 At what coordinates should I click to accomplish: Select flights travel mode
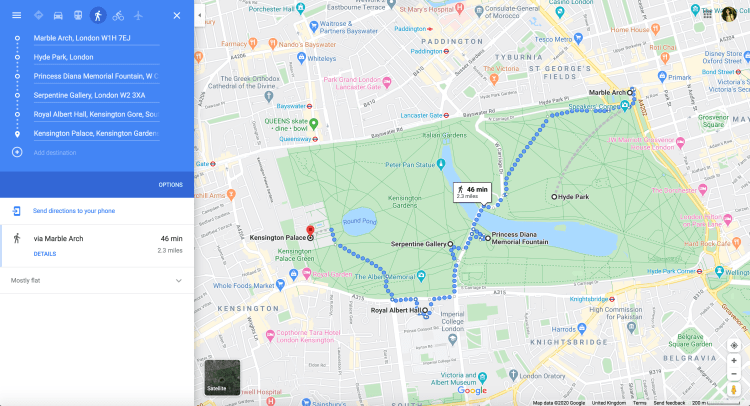(138, 16)
